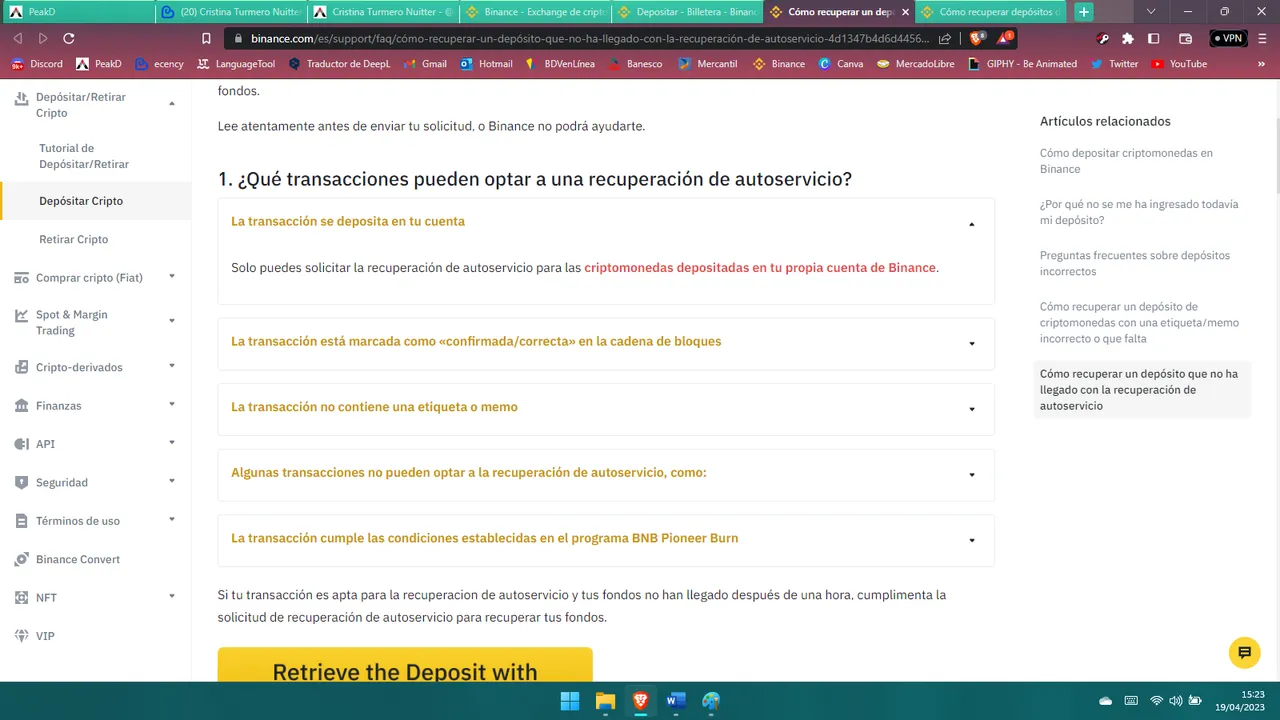Click the Brave Rewards triangle icon
The height and width of the screenshot is (720, 1280).
click(x=1006, y=38)
